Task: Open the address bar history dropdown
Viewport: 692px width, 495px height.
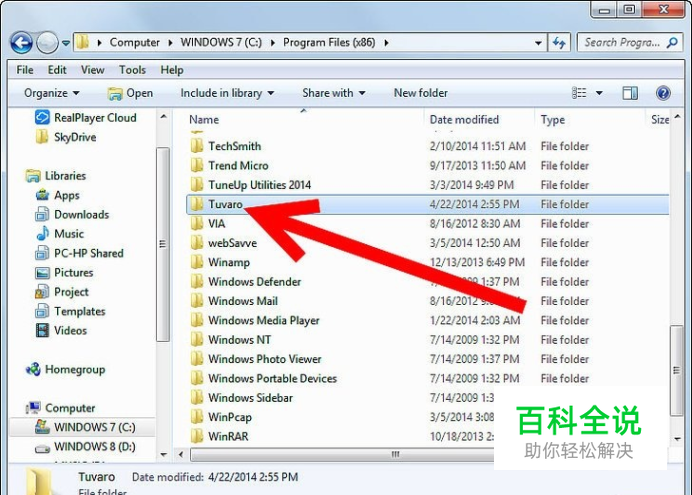Action: (x=538, y=43)
